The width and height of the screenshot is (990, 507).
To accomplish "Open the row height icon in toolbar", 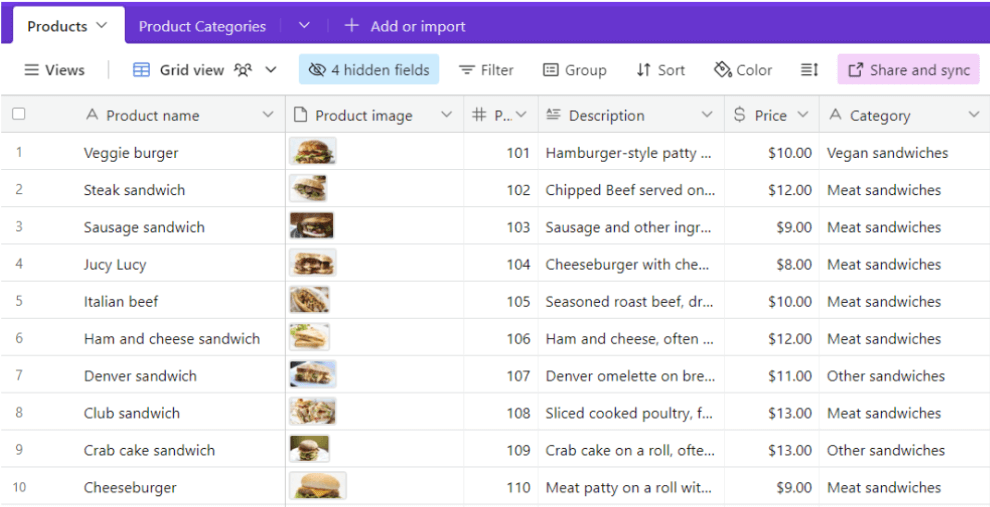I will 809,70.
